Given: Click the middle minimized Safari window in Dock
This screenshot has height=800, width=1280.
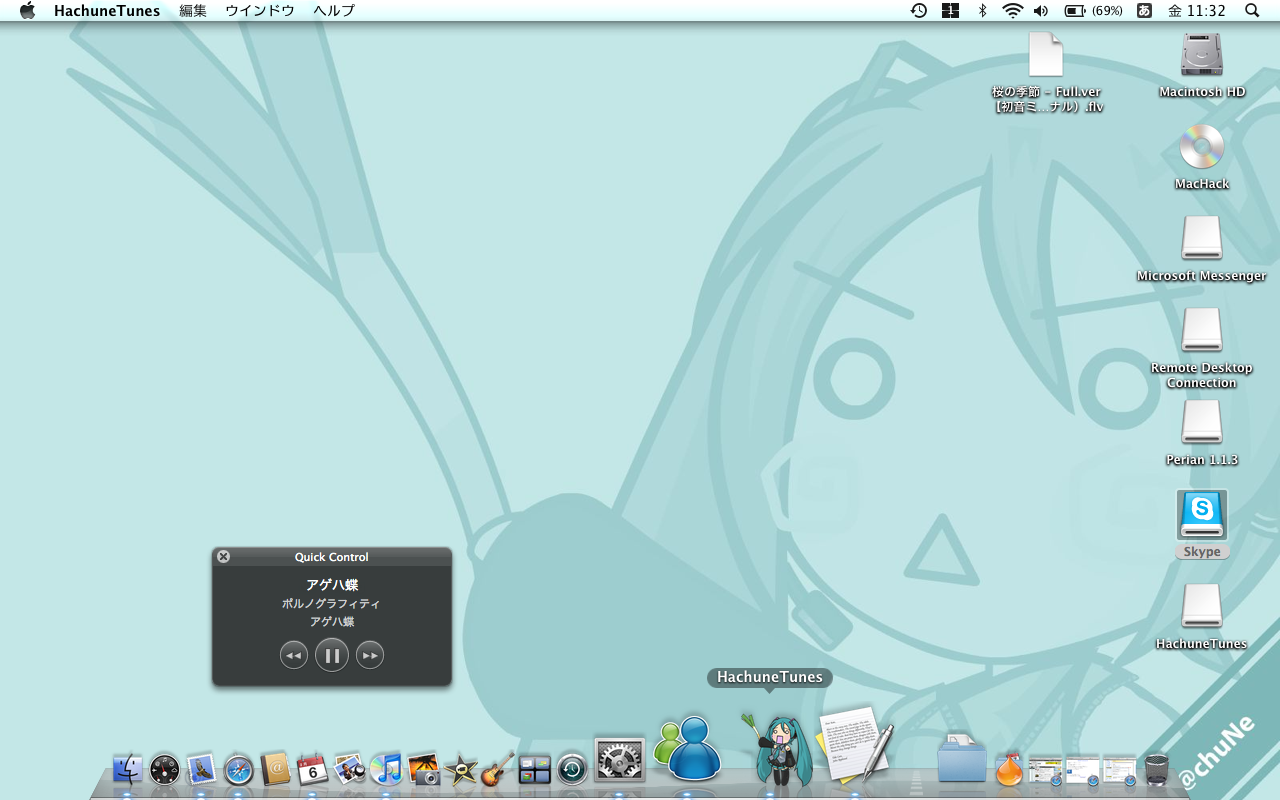Looking at the screenshot, I should (1082, 769).
